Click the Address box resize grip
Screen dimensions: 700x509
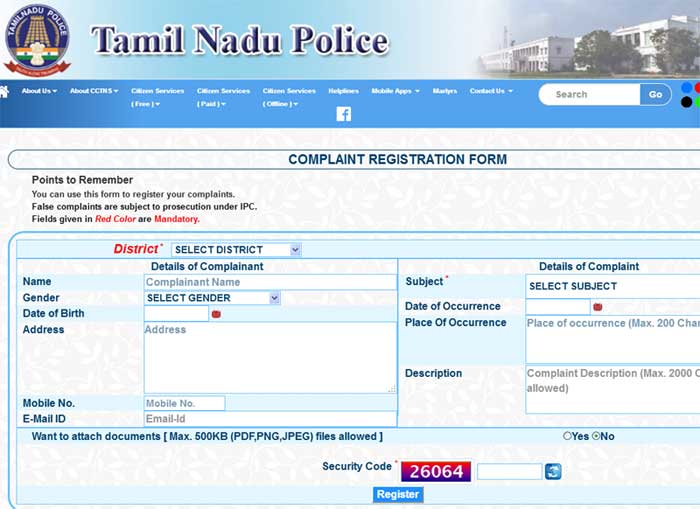coord(392,389)
